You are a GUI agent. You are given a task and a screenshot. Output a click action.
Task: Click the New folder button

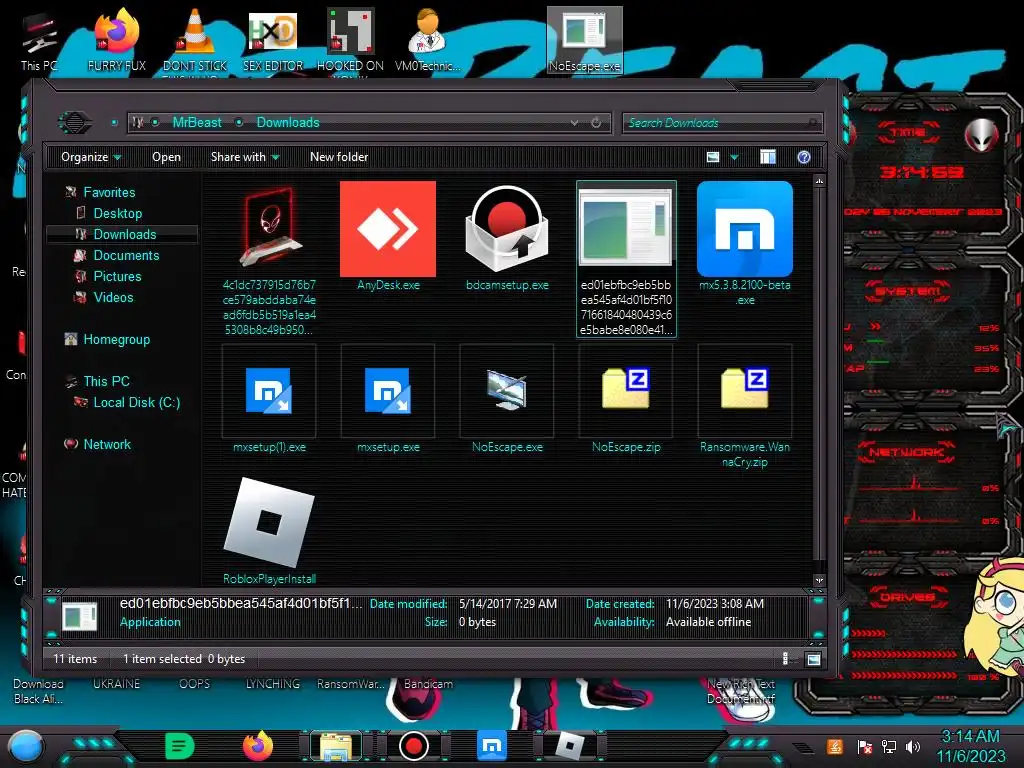tap(339, 157)
